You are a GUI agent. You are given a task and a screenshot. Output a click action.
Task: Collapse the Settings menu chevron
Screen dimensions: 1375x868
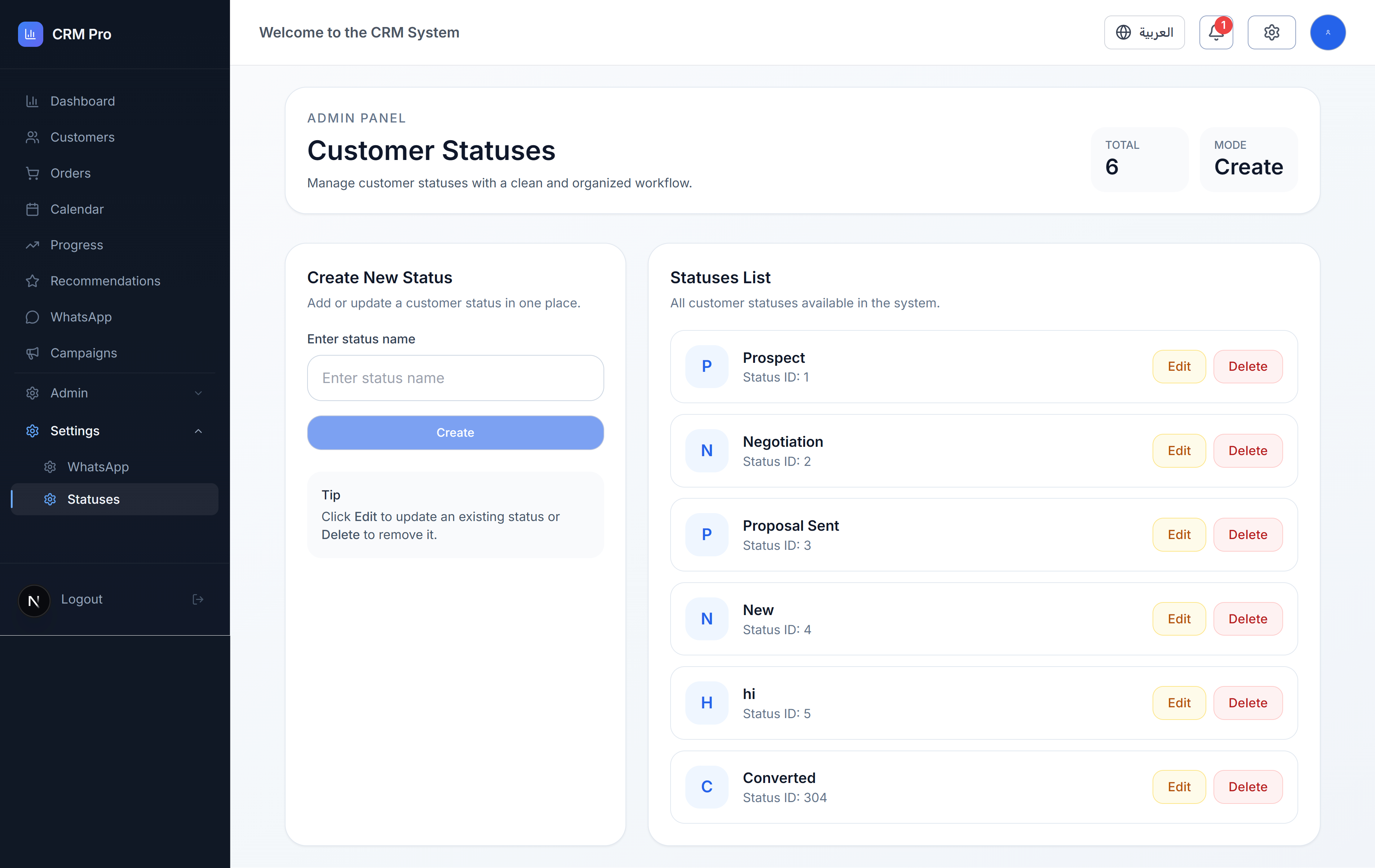pyautogui.click(x=198, y=431)
